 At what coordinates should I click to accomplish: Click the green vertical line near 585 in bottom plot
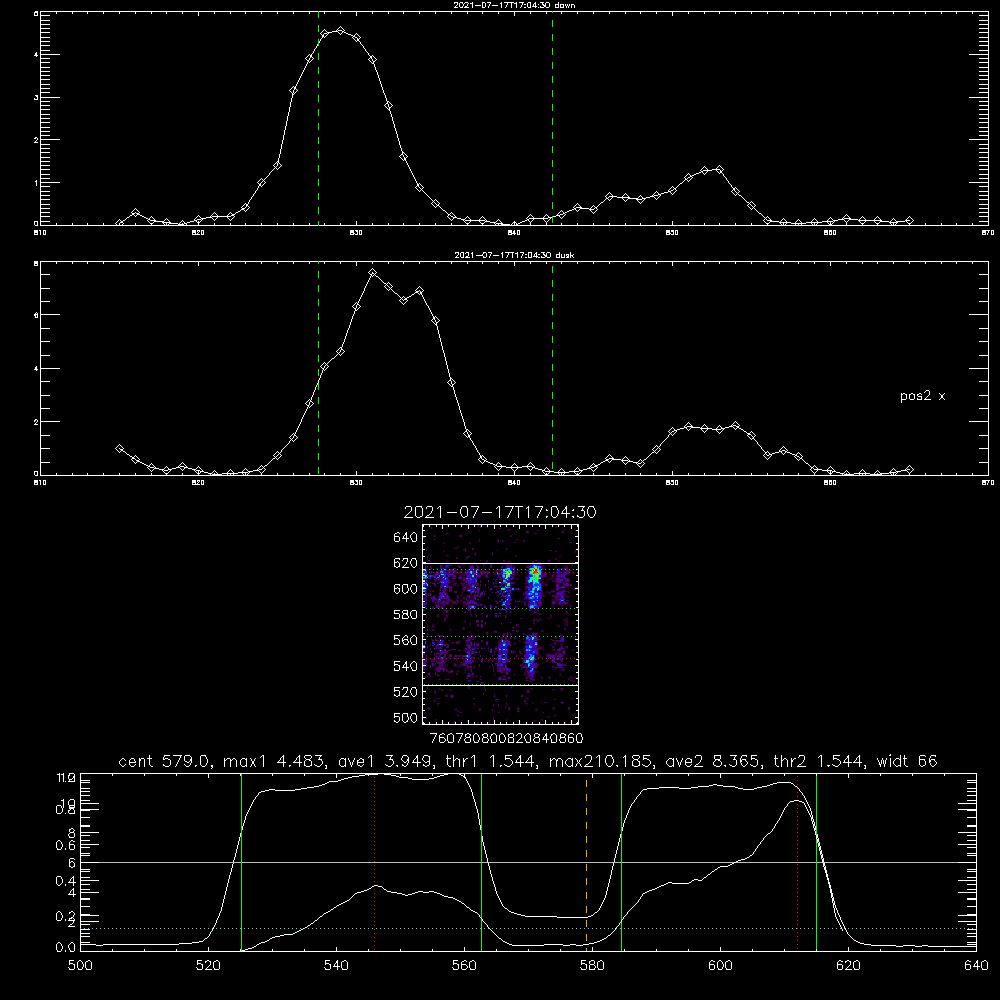tap(621, 861)
